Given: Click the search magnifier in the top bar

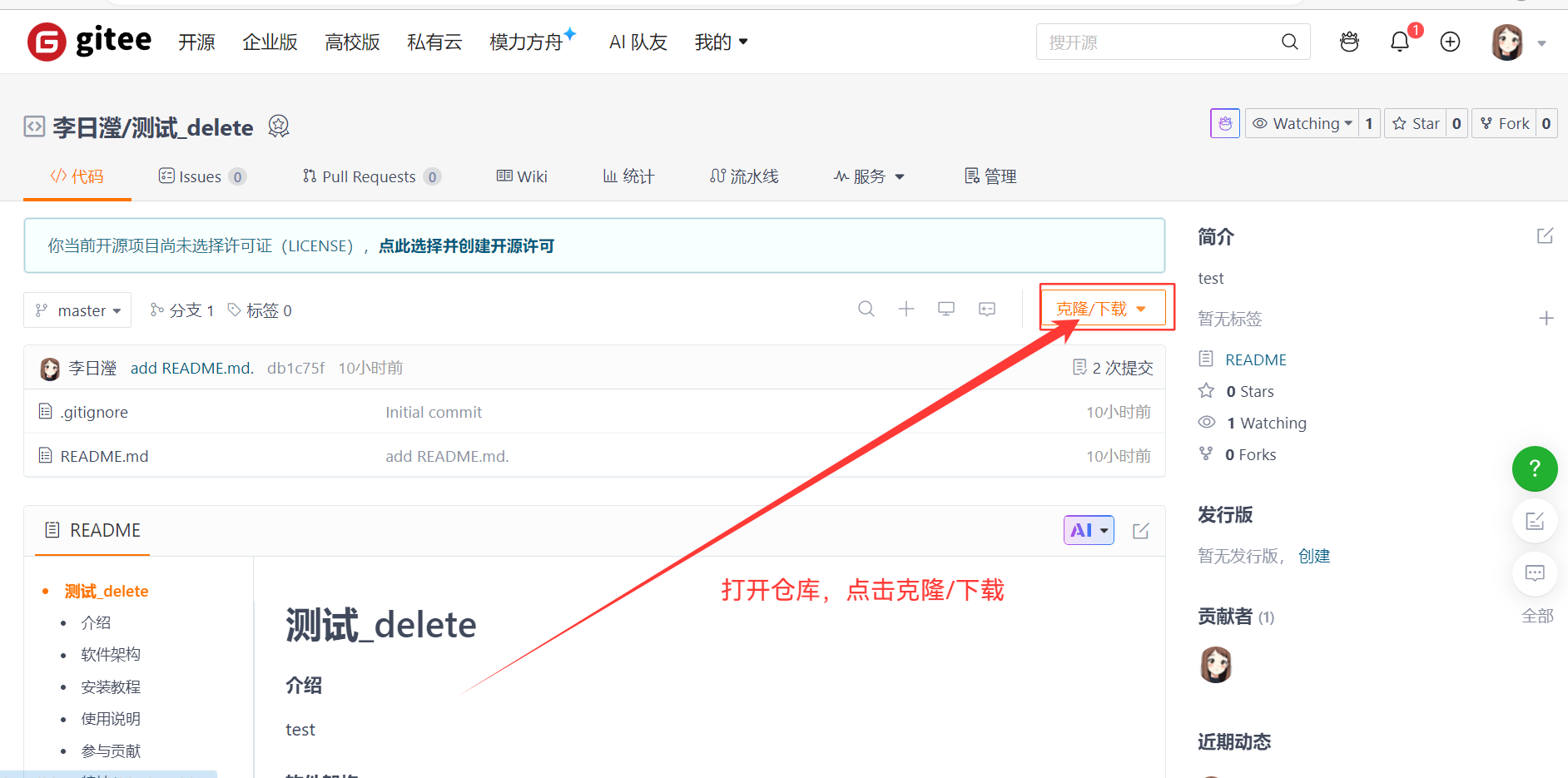Looking at the screenshot, I should 1289,42.
